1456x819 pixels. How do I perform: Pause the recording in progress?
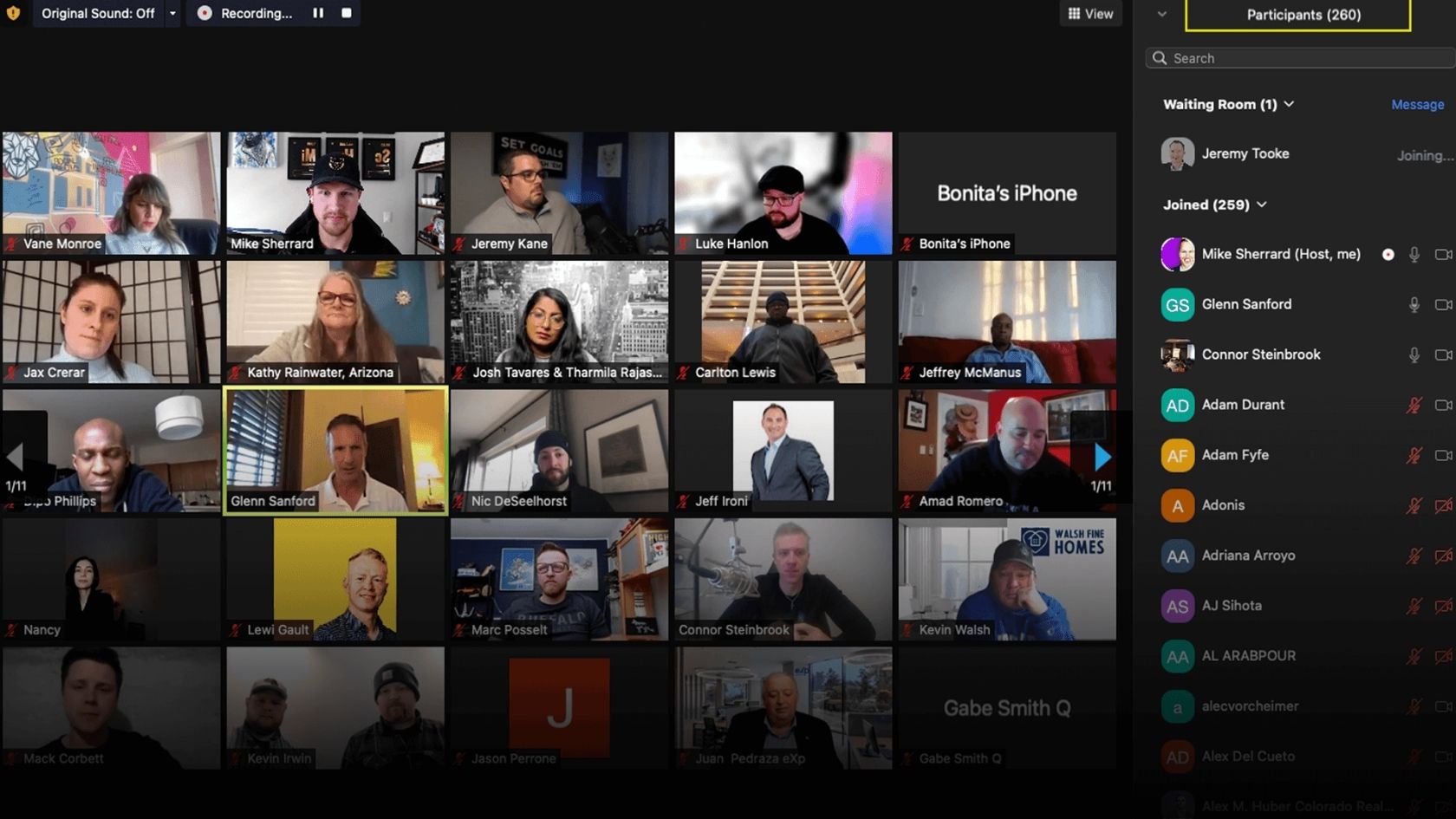point(317,13)
